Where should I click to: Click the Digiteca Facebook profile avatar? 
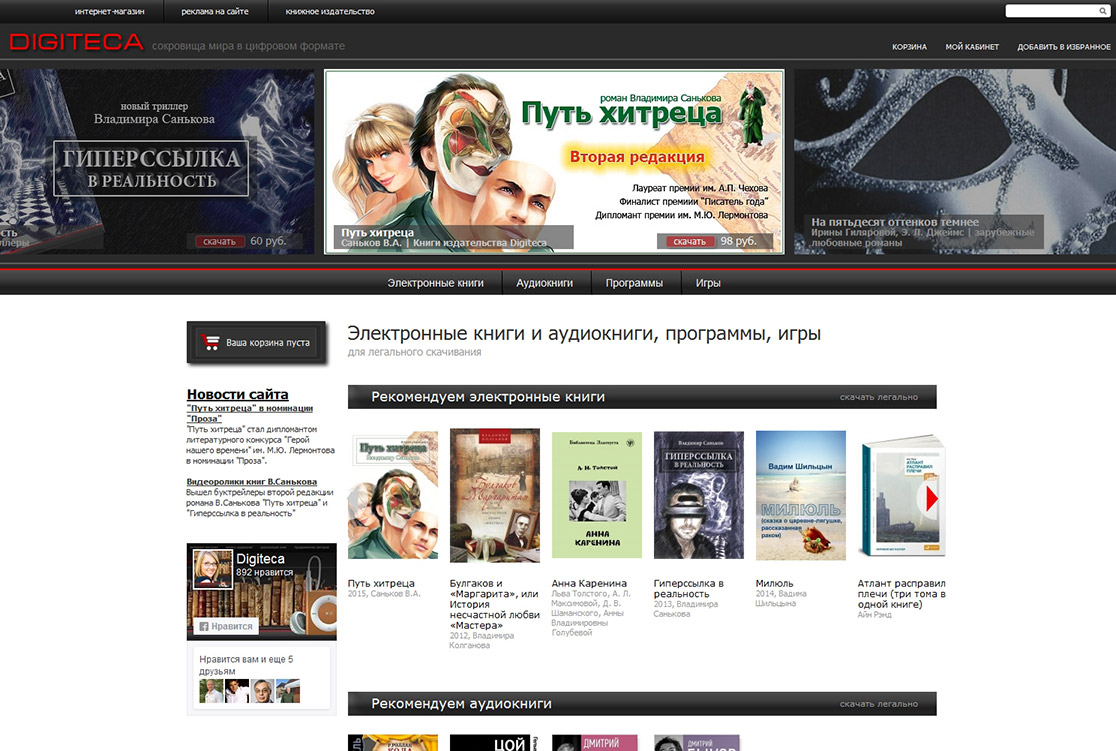[x=212, y=568]
